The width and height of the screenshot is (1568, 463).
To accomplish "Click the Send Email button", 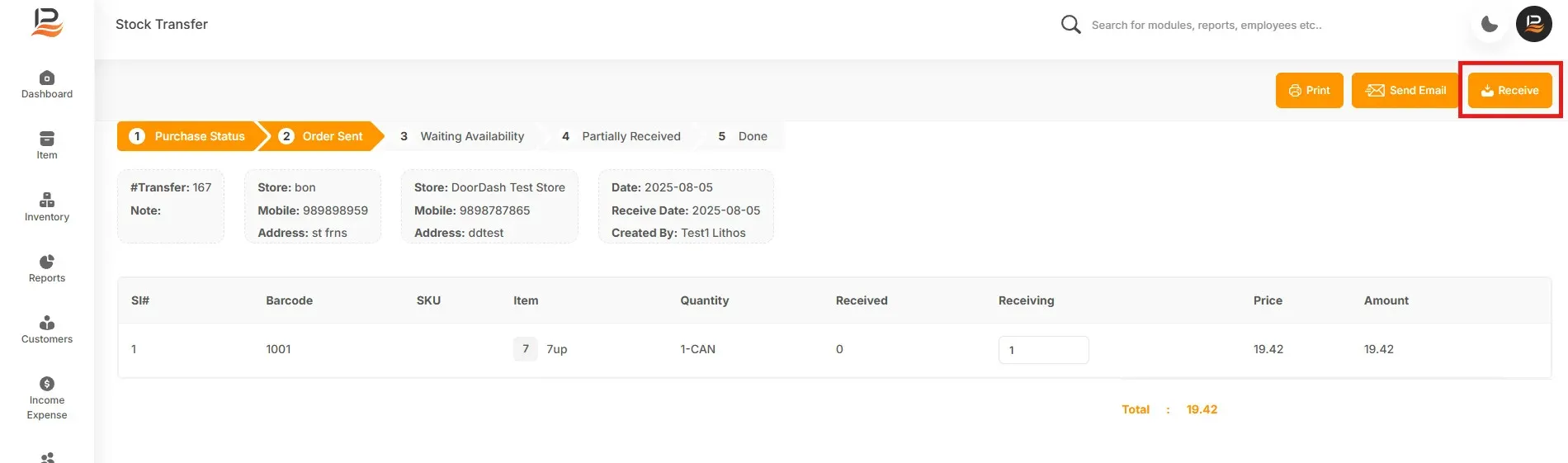I will click(1405, 90).
